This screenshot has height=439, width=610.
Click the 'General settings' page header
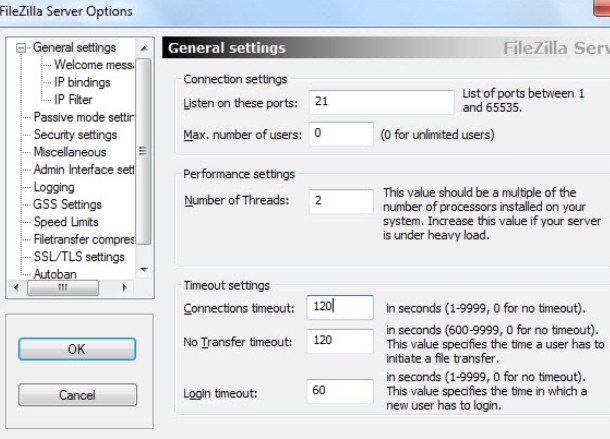pyautogui.click(x=227, y=48)
